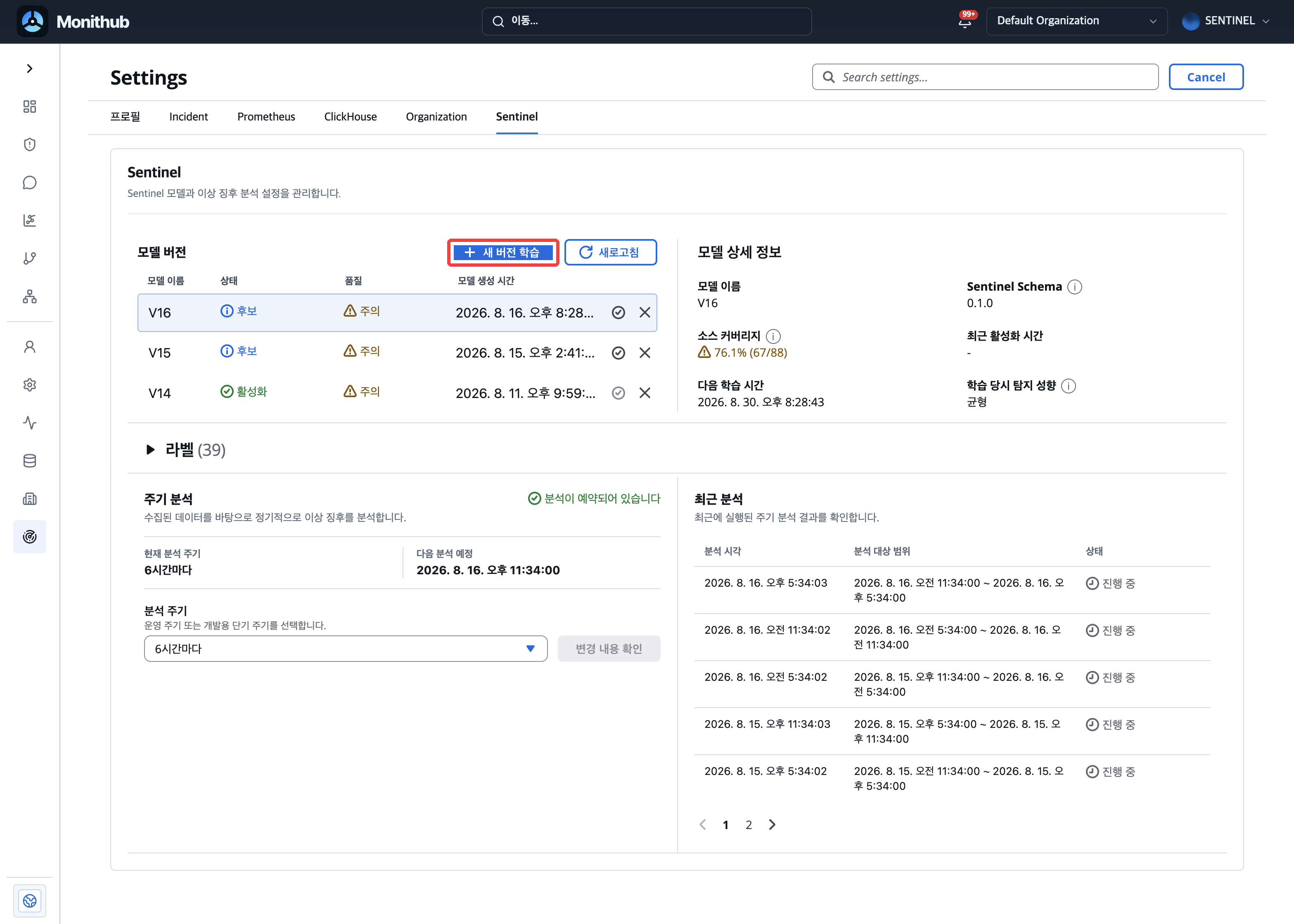1294x924 pixels.
Task: Open the git branch icon in sidebar
Action: [x=30, y=258]
